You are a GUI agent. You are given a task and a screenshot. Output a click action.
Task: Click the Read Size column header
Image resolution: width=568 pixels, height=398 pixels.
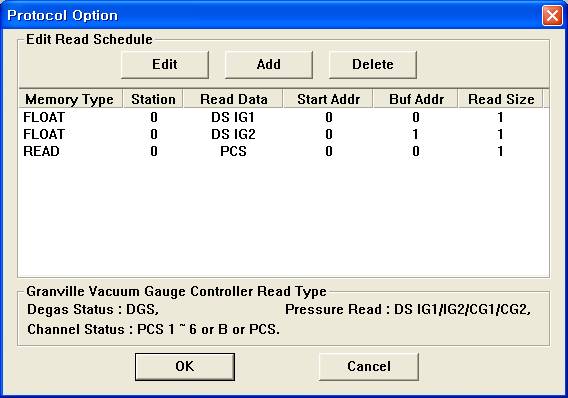[501, 99]
